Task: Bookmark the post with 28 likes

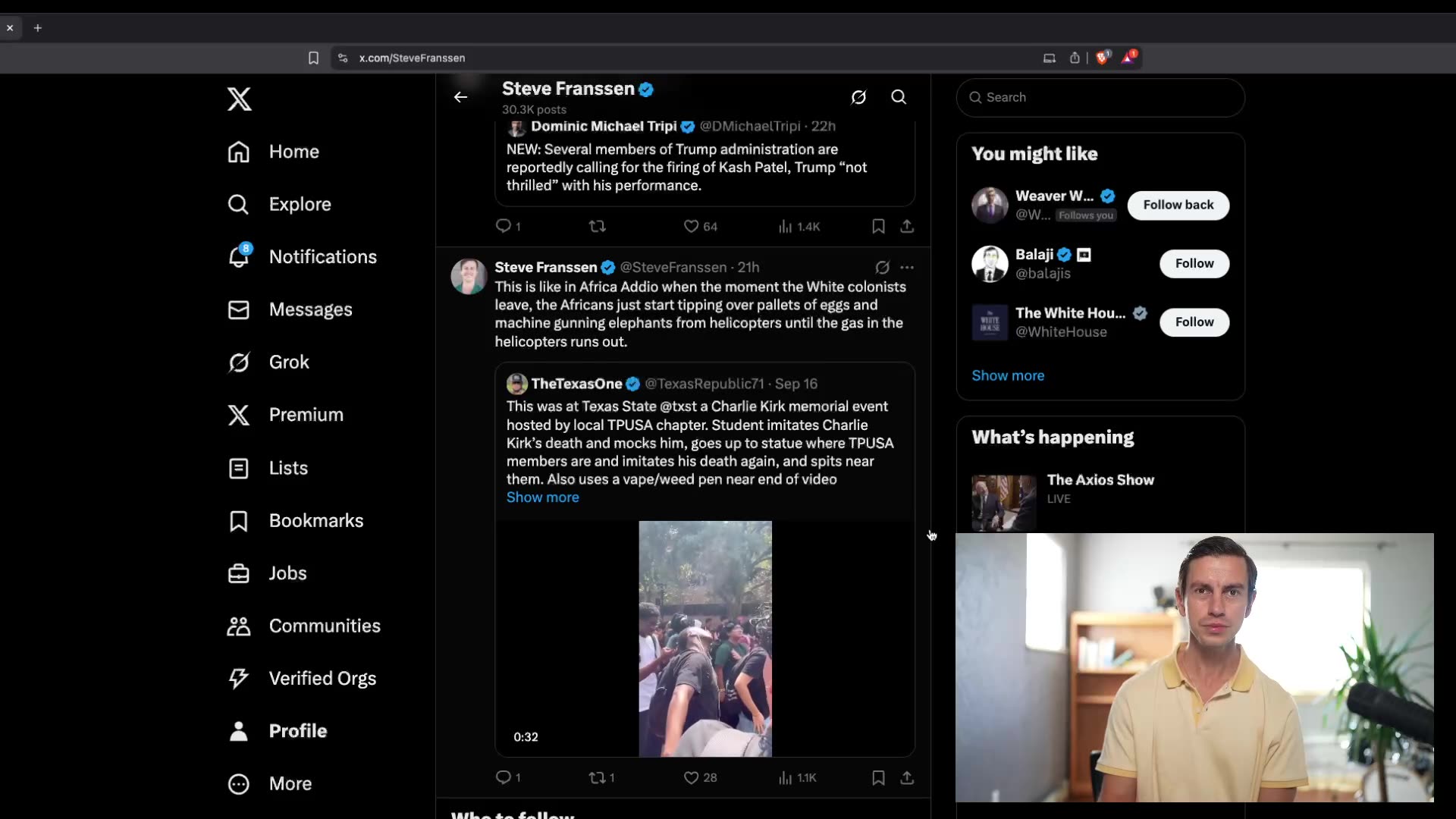Action: [878, 777]
